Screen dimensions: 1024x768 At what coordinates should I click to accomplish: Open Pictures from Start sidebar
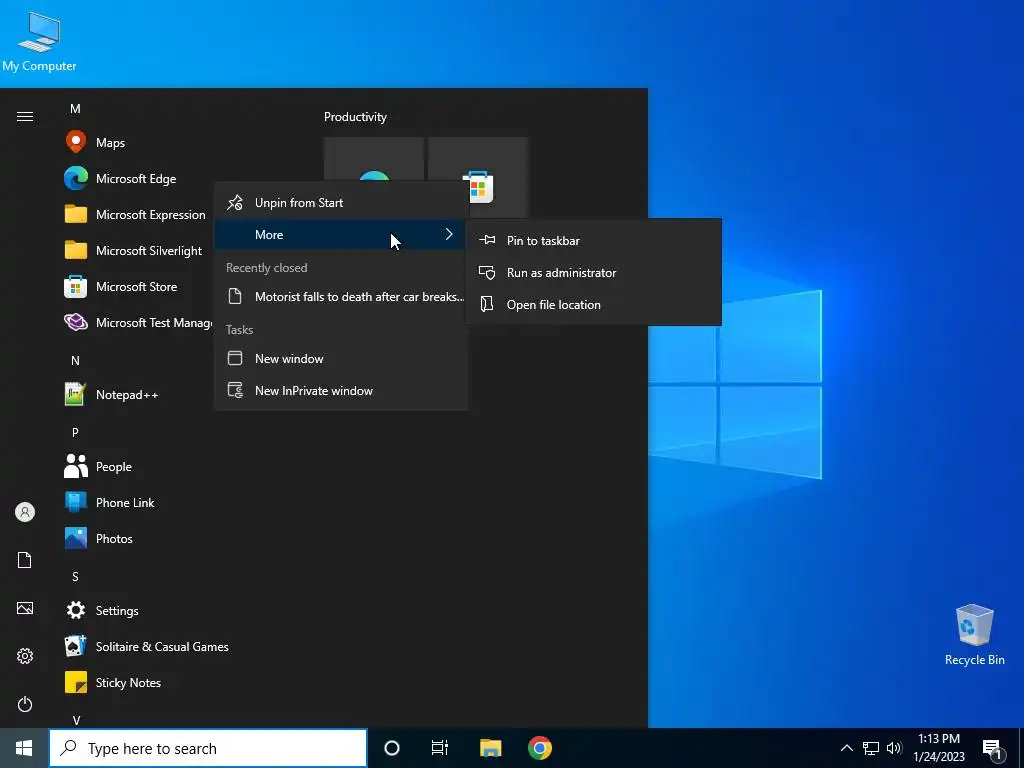pyautogui.click(x=25, y=608)
